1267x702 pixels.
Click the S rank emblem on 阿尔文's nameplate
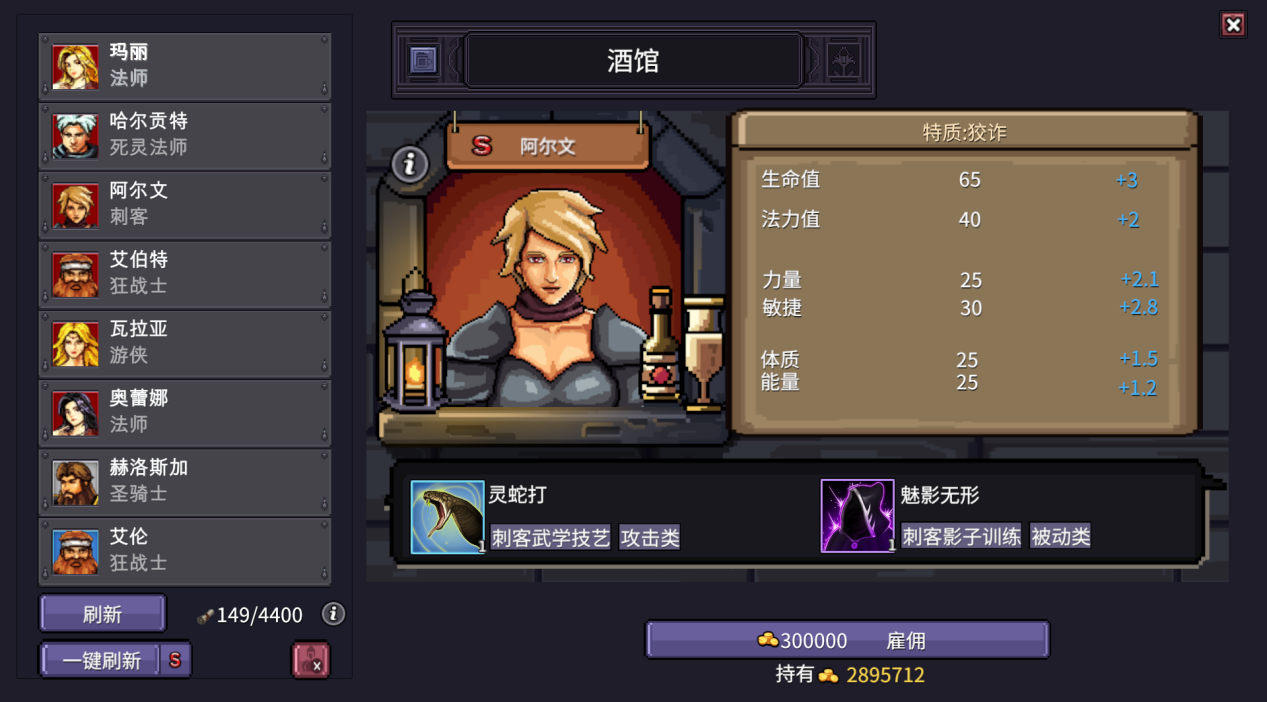482,146
